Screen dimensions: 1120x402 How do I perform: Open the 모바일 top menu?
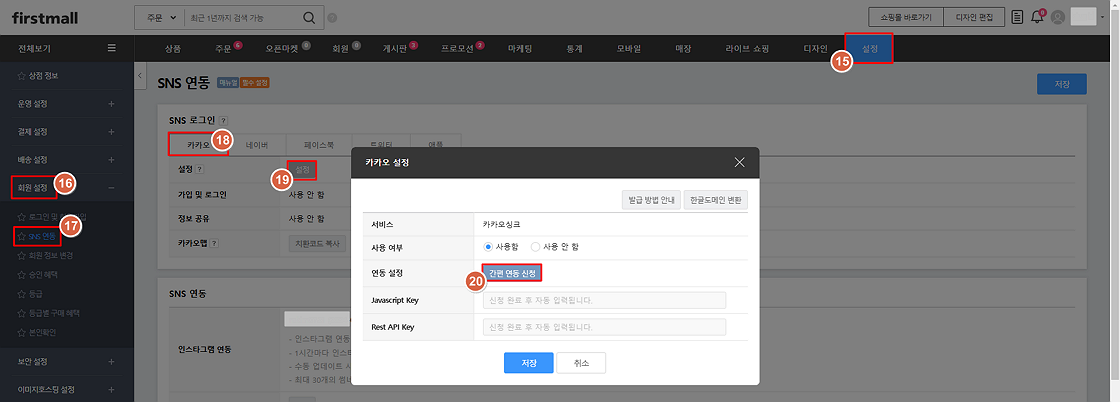(x=629, y=49)
